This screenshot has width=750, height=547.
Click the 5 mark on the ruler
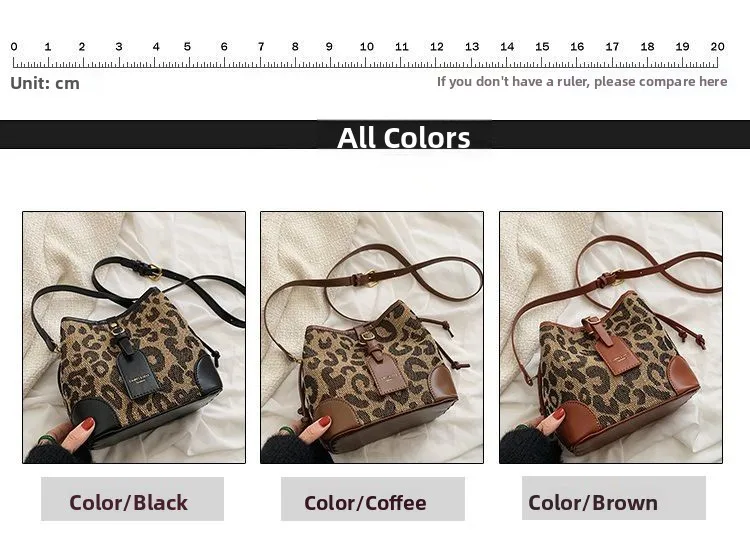187,47
